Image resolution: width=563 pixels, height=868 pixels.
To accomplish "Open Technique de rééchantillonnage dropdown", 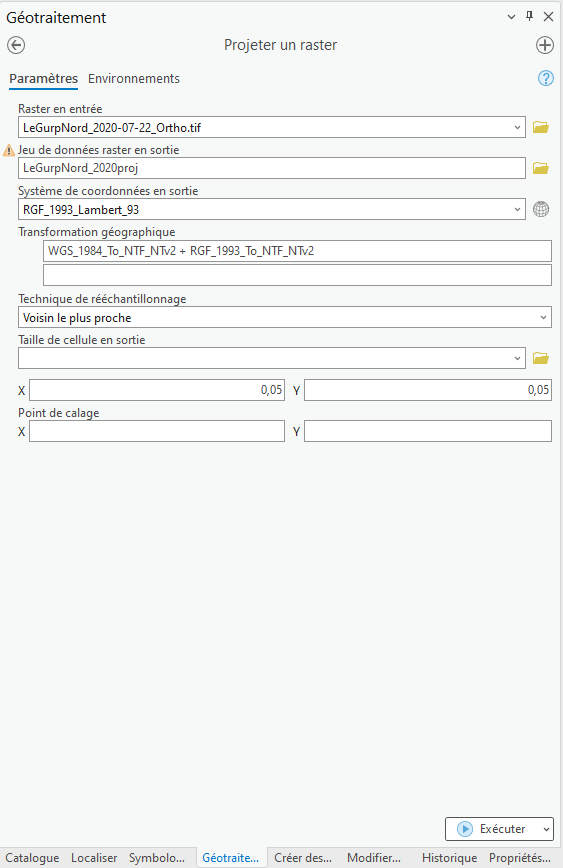I will 543,317.
